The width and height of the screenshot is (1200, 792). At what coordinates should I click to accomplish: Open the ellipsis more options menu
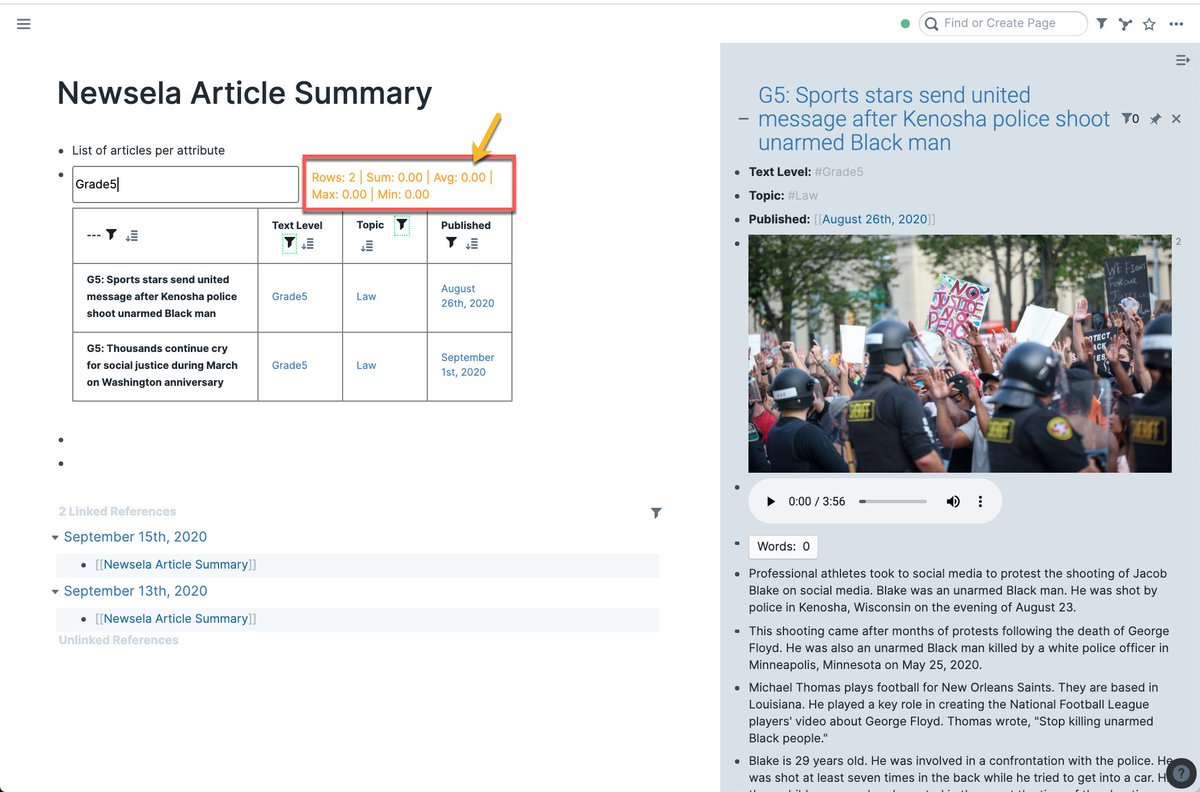click(x=1176, y=23)
